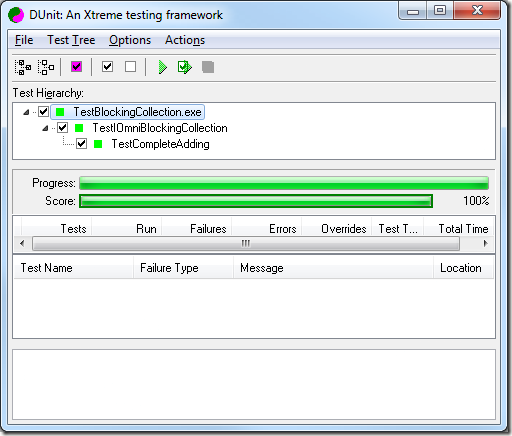Click the green Progress bar
This screenshot has width=512, height=436.
click(284, 183)
